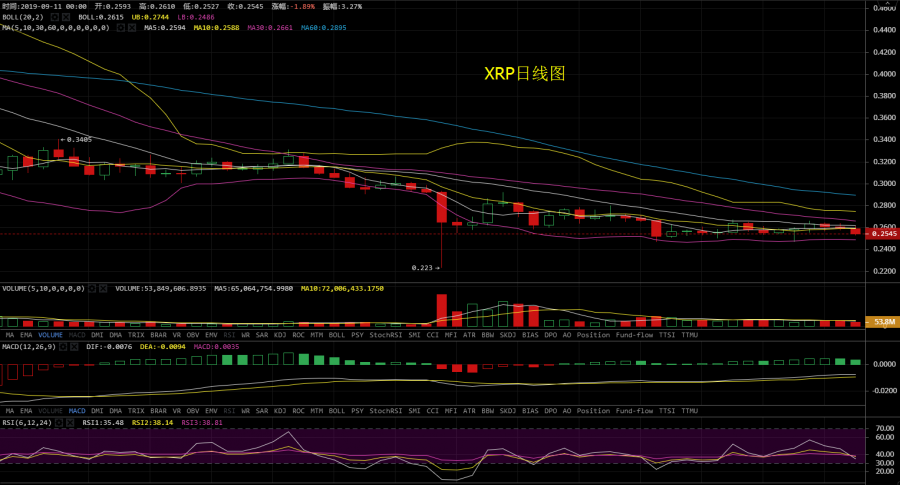
Task: Choose EMV in the row under the MACD chart
Action: [211, 411]
